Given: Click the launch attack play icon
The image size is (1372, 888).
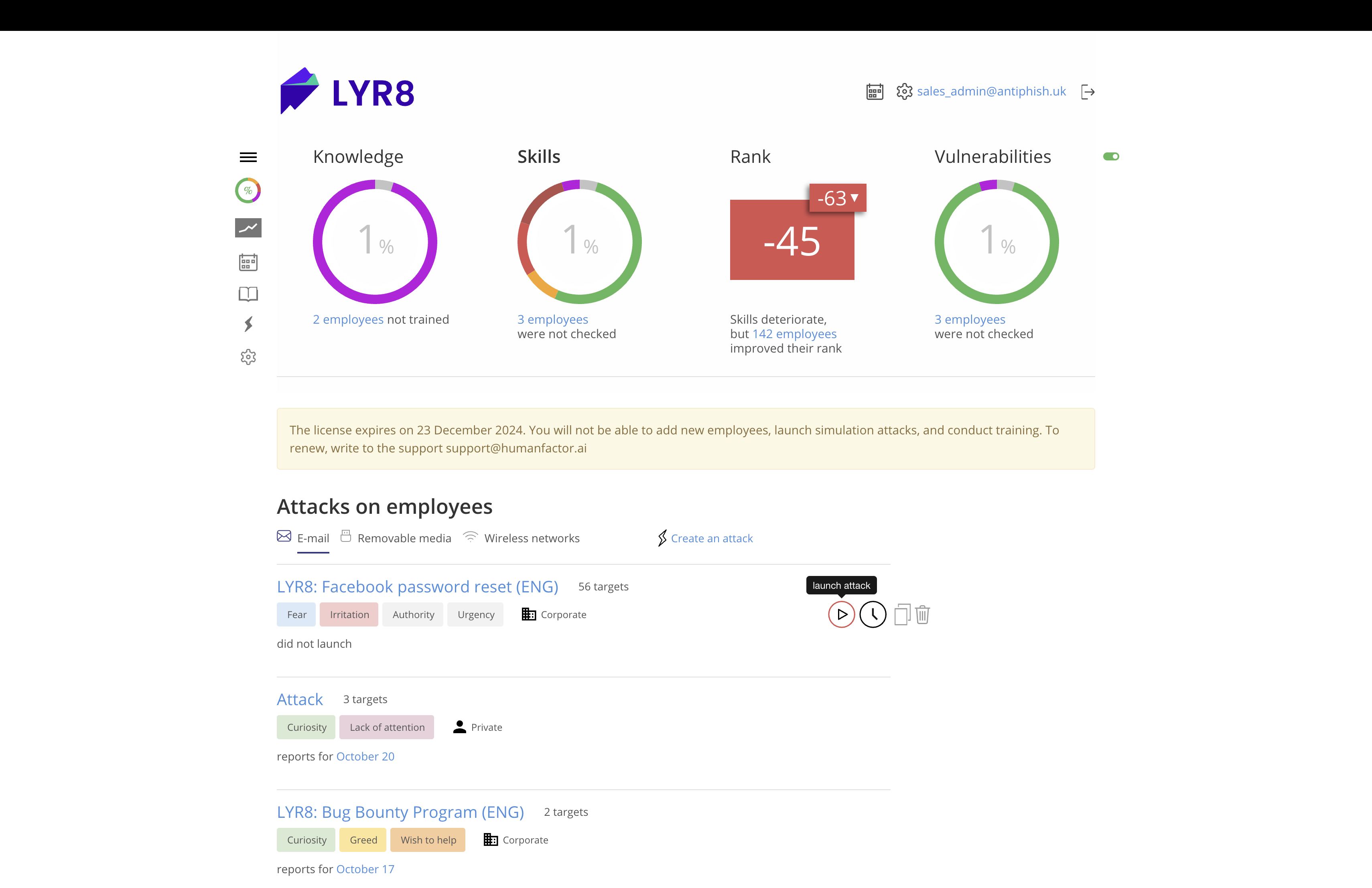Looking at the screenshot, I should pyautogui.click(x=841, y=614).
